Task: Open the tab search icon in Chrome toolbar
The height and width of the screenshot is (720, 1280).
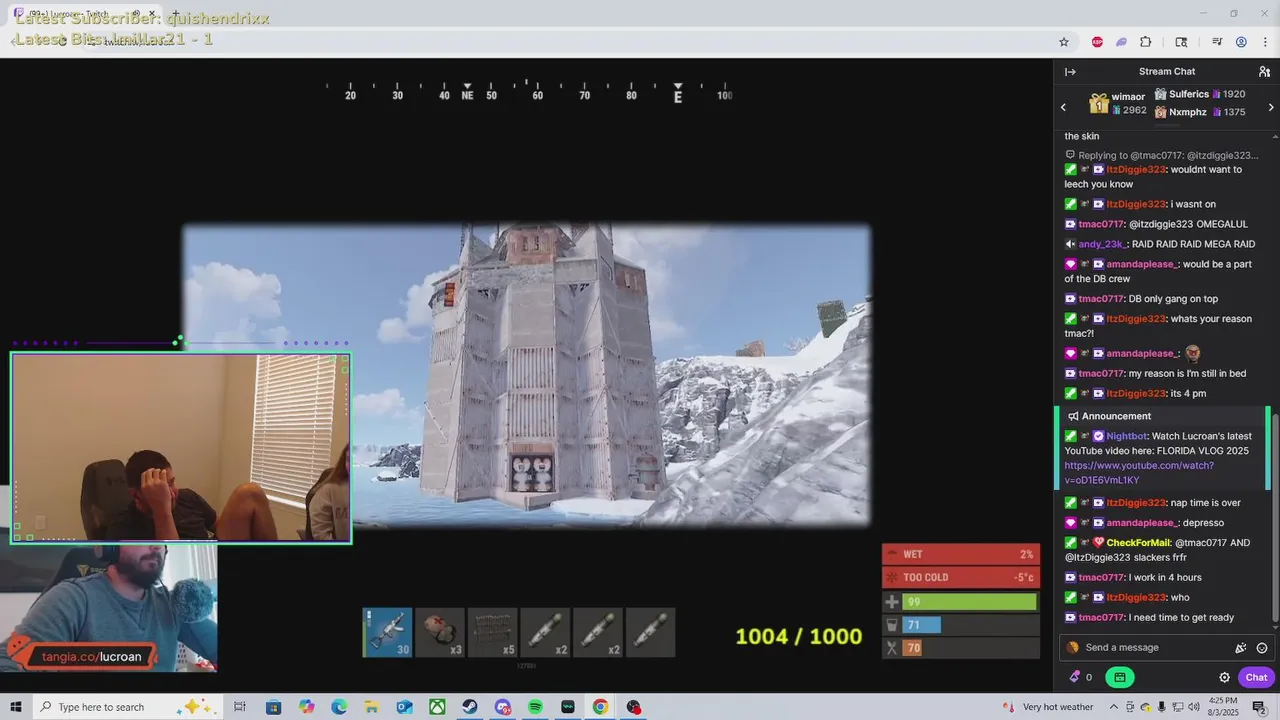Action: (1181, 42)
